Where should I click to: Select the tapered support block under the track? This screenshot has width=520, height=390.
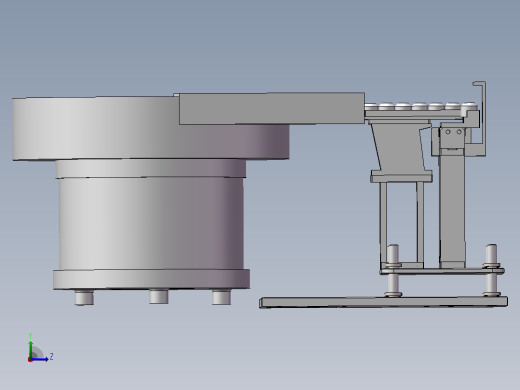[400, 147]
